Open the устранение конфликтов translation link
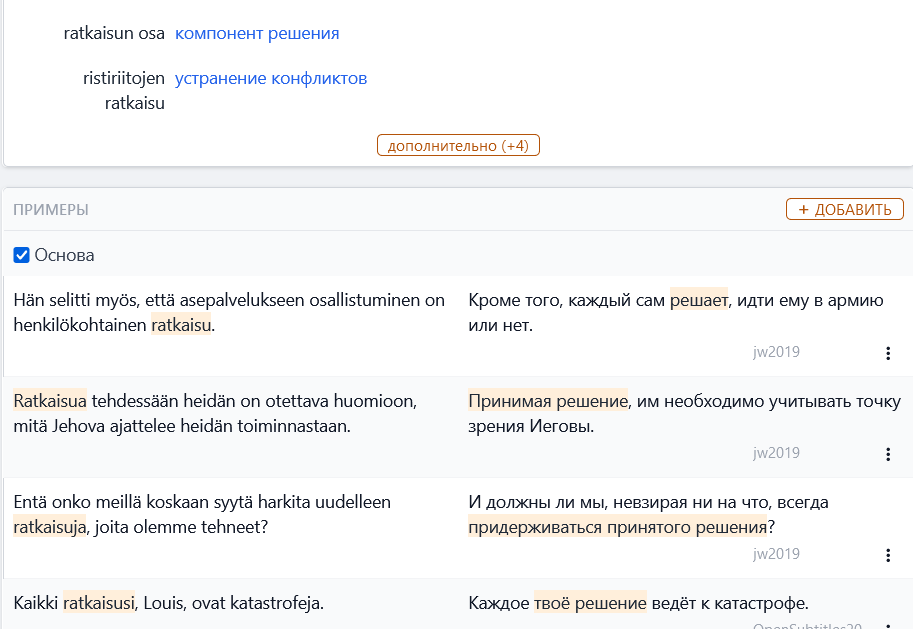Screen dimensions: 913x629 271,77
